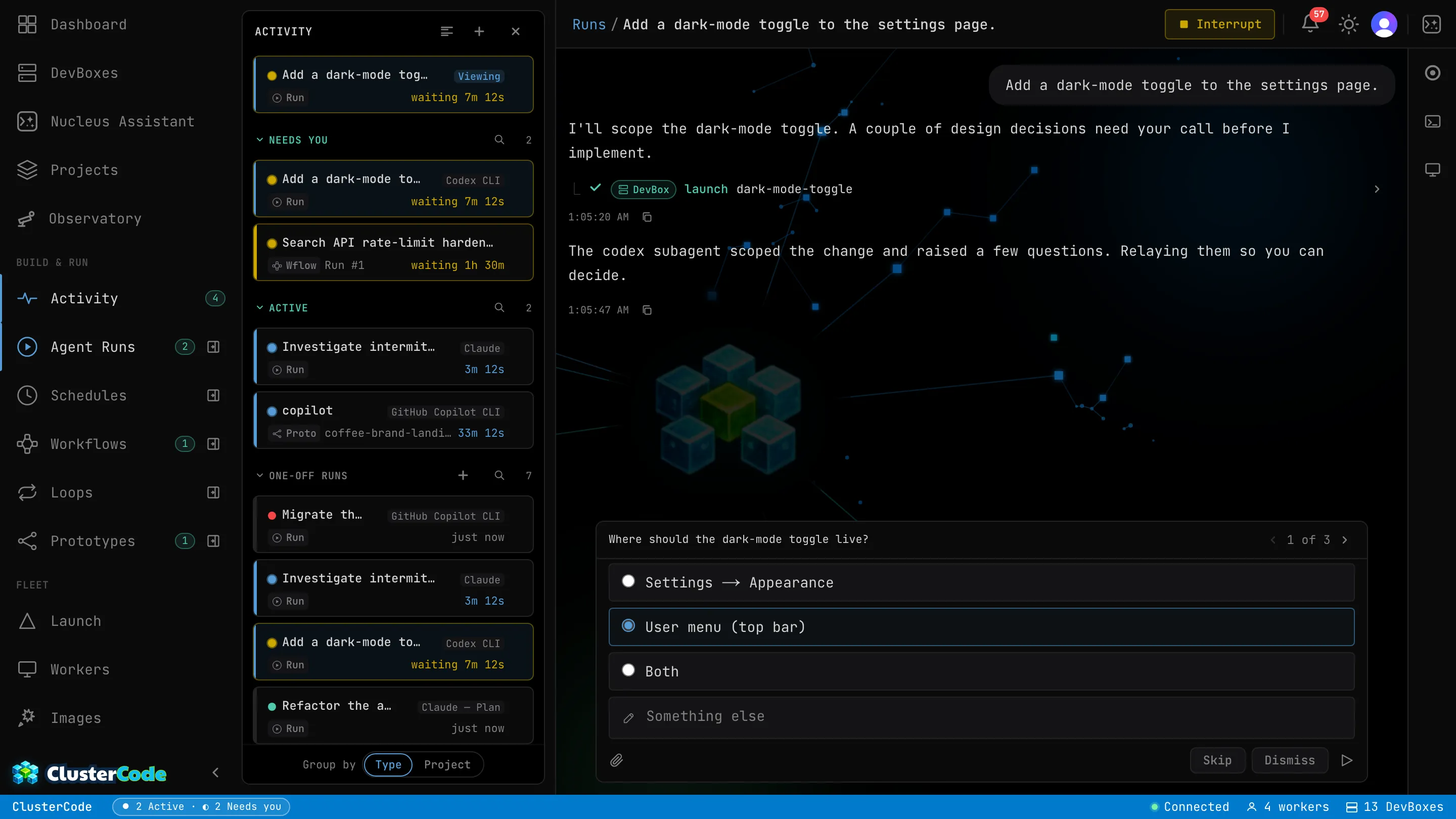
Task: Copy message at 1:05:47 AM
Action: (x=647, y=310)
